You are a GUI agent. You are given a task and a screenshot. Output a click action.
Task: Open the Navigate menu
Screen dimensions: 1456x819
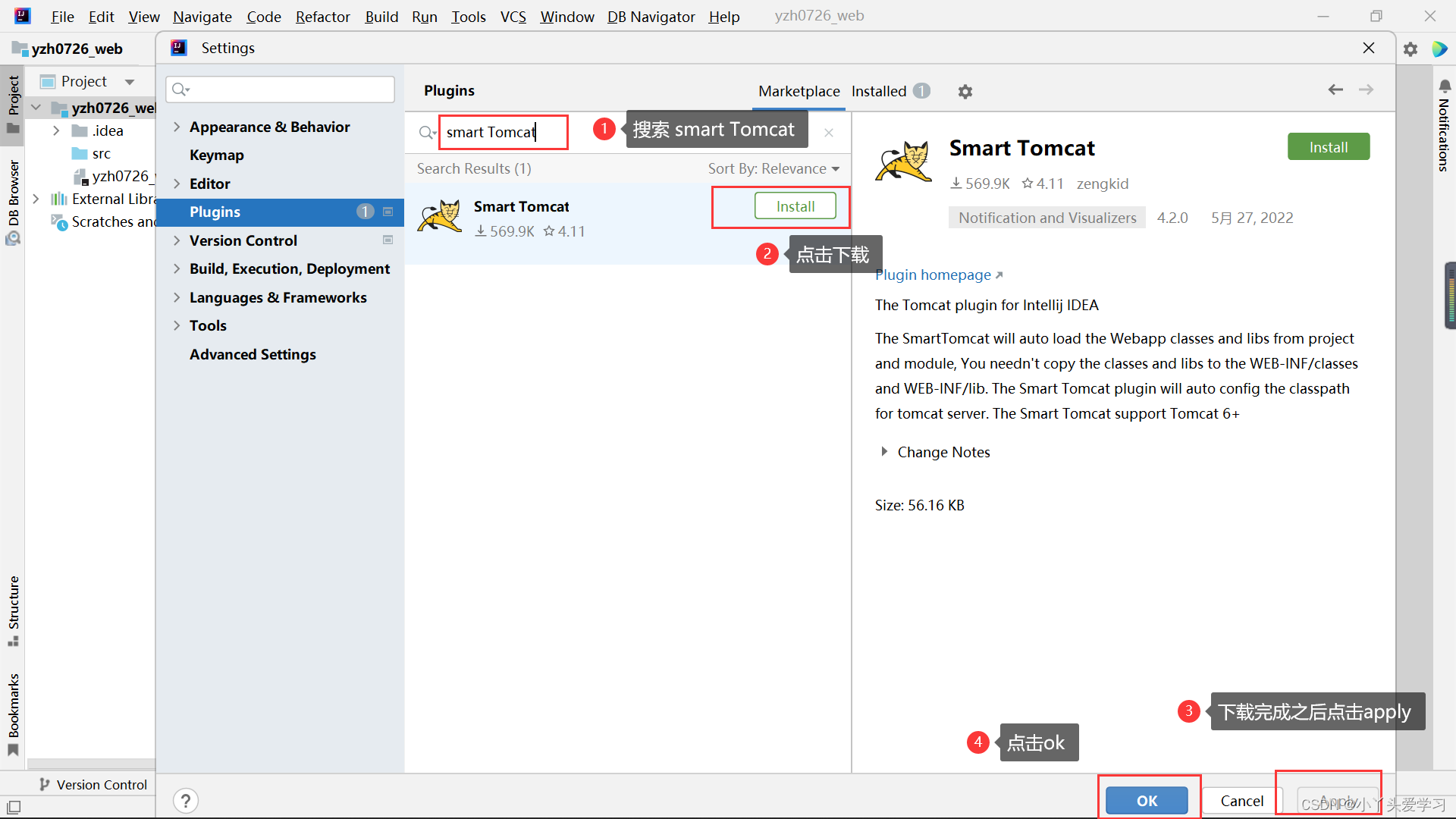(x=202, y=16)
